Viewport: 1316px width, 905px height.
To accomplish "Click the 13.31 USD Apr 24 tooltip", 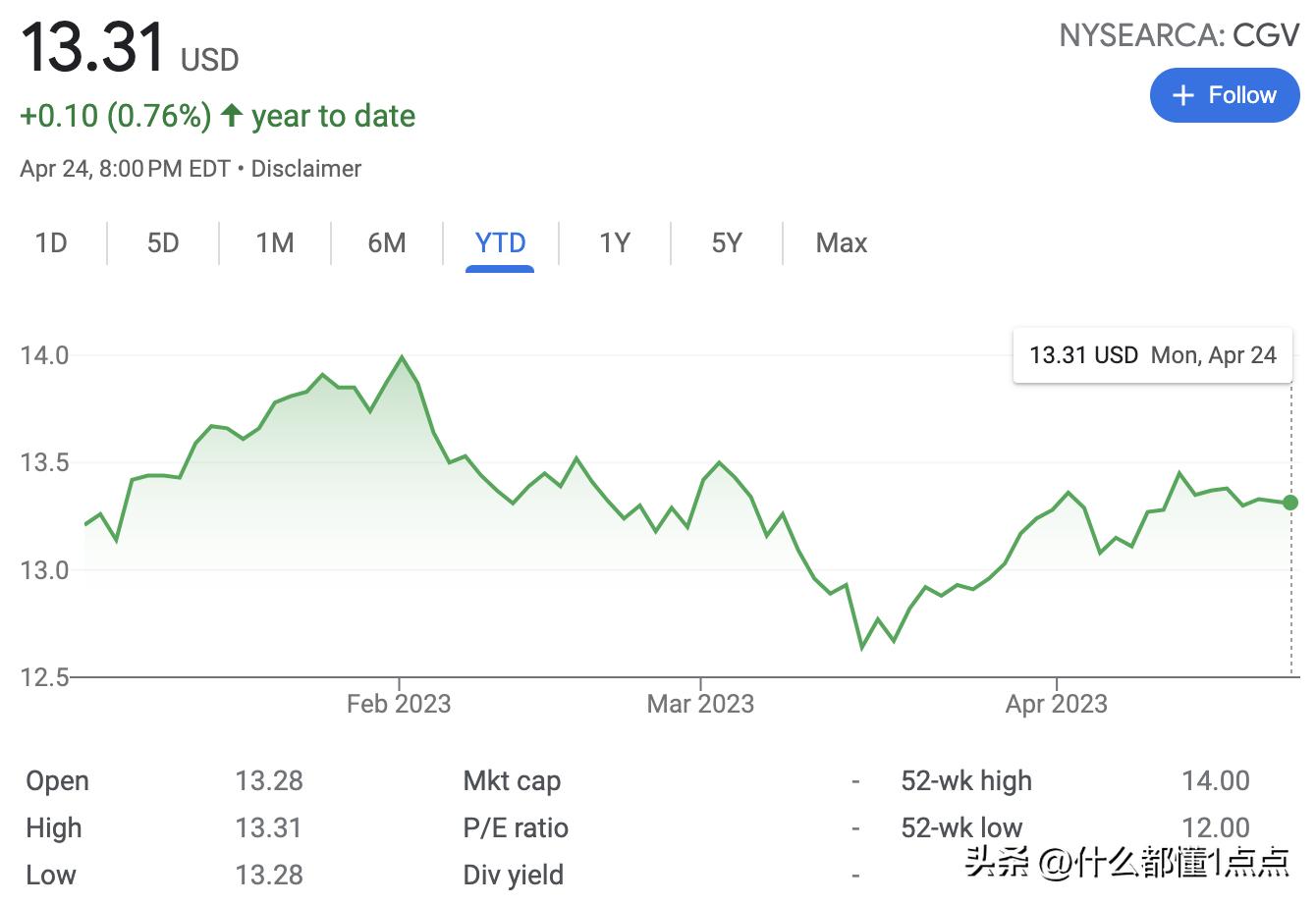I will point(1152,355).
